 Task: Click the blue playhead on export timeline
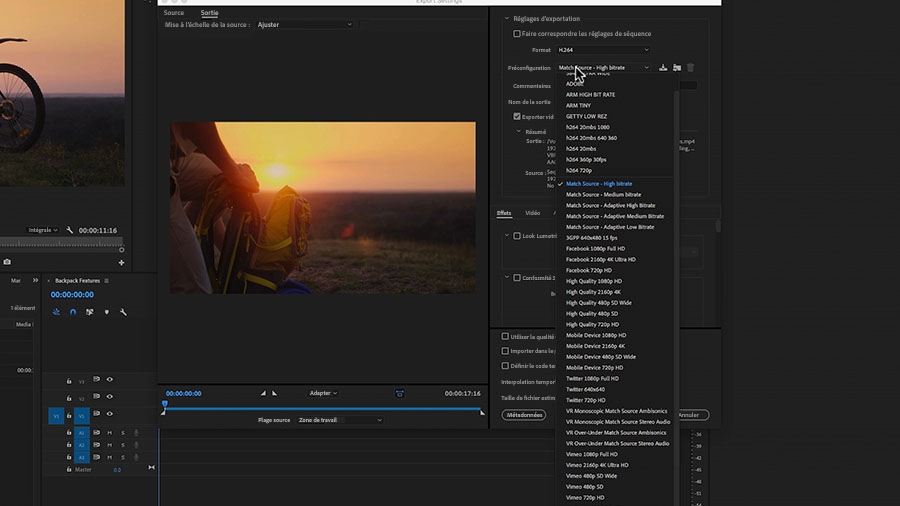[165, 405]
